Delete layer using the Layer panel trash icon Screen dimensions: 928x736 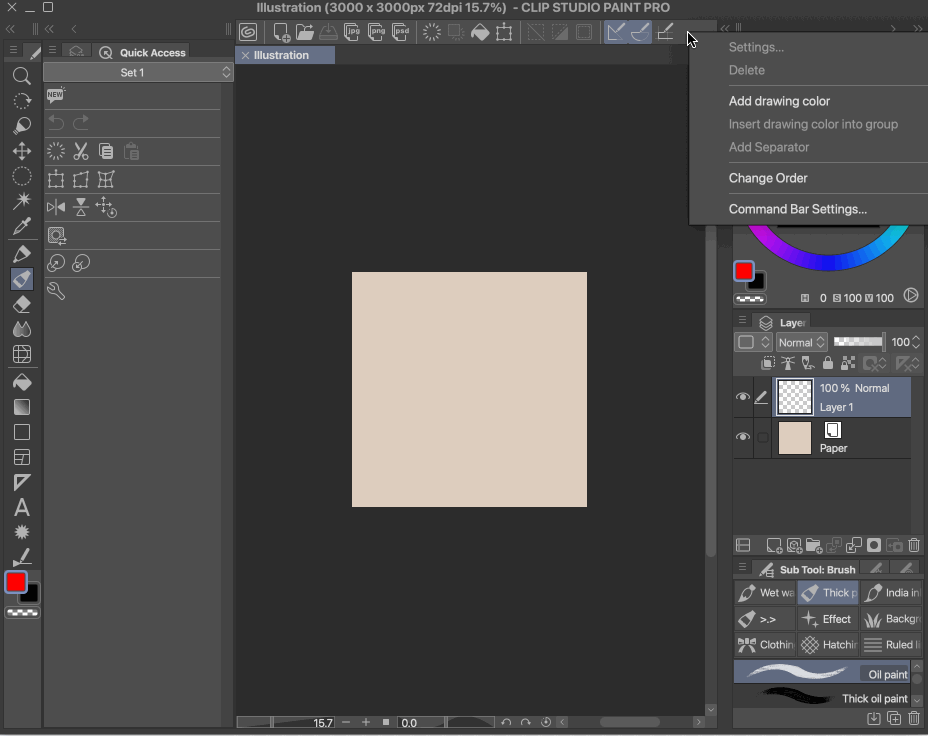coord(914,545)
